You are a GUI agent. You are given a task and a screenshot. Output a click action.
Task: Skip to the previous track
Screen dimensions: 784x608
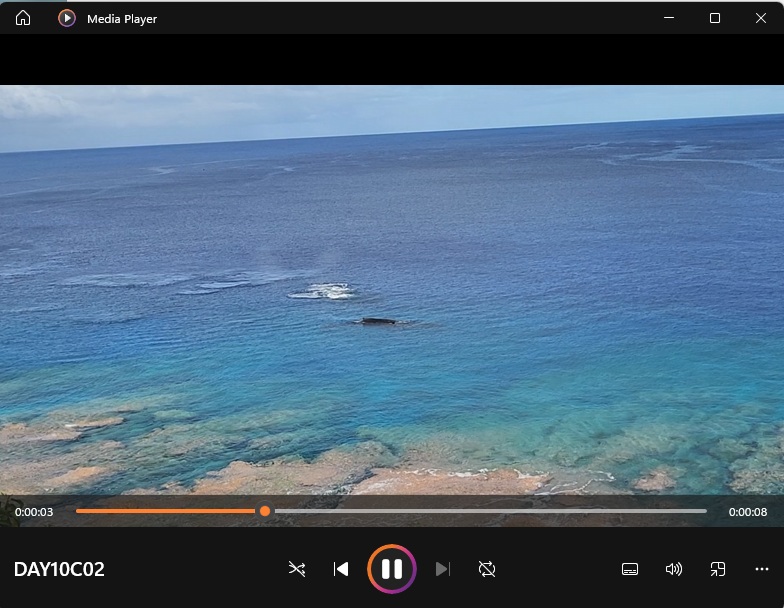[341, 569]
